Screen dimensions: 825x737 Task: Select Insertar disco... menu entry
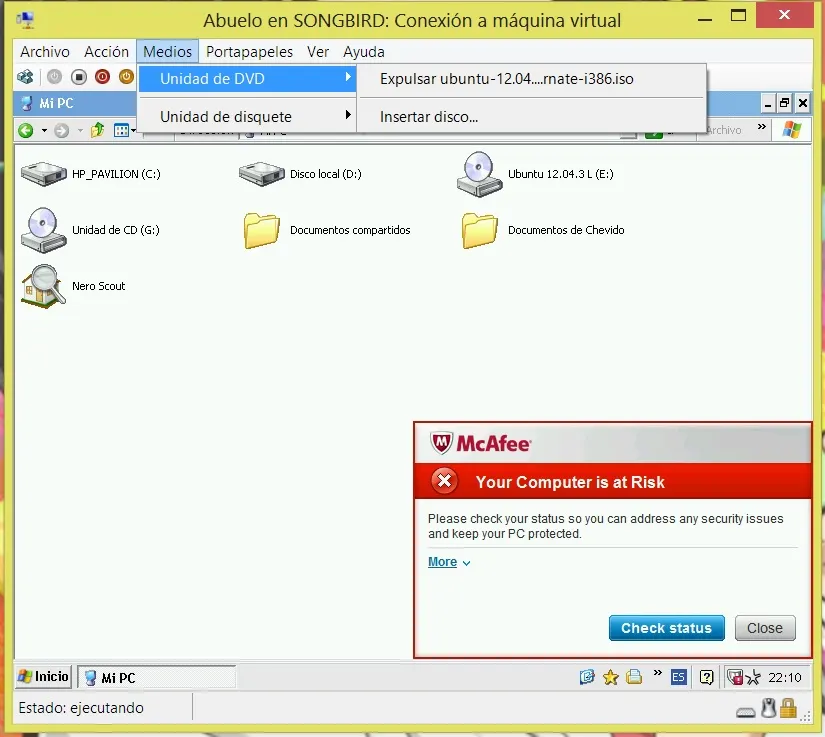[x=429, y=117]
